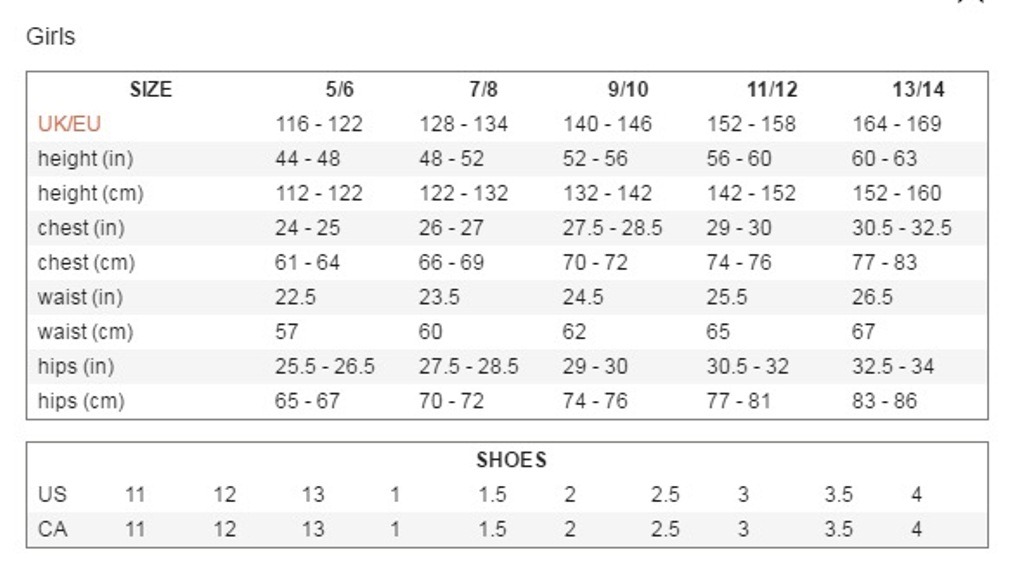Click shoe size 3.5 in US row
Screen dimensions: 1024x587
pyautogui.click(x=839, y=494)
